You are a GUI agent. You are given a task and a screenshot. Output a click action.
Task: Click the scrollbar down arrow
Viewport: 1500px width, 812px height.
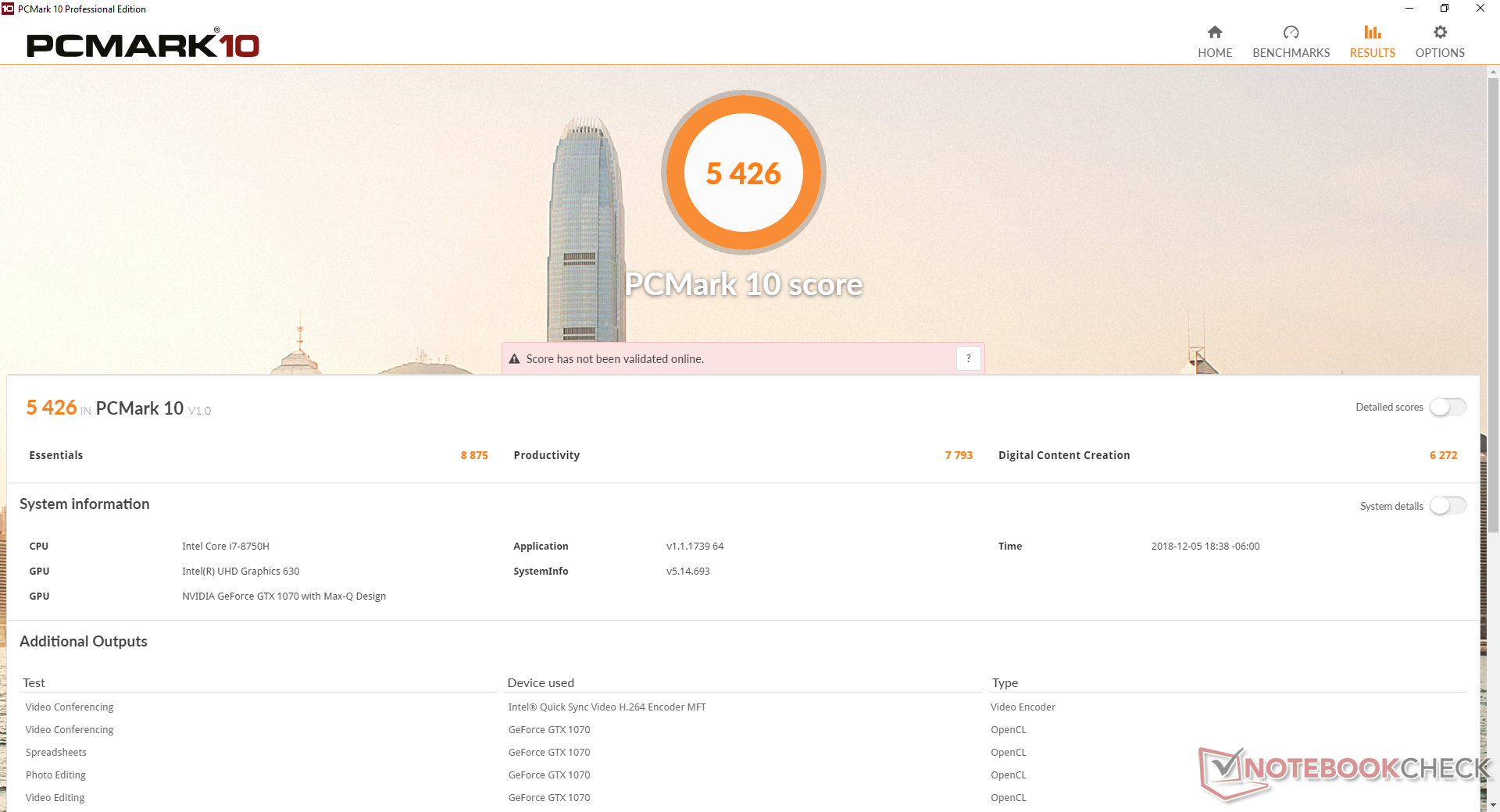point(1493,805)
